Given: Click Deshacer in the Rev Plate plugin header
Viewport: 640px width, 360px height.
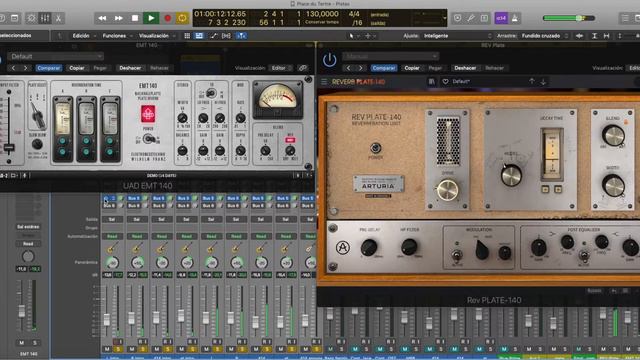Looking at the screenshot, I should (465, 68).
